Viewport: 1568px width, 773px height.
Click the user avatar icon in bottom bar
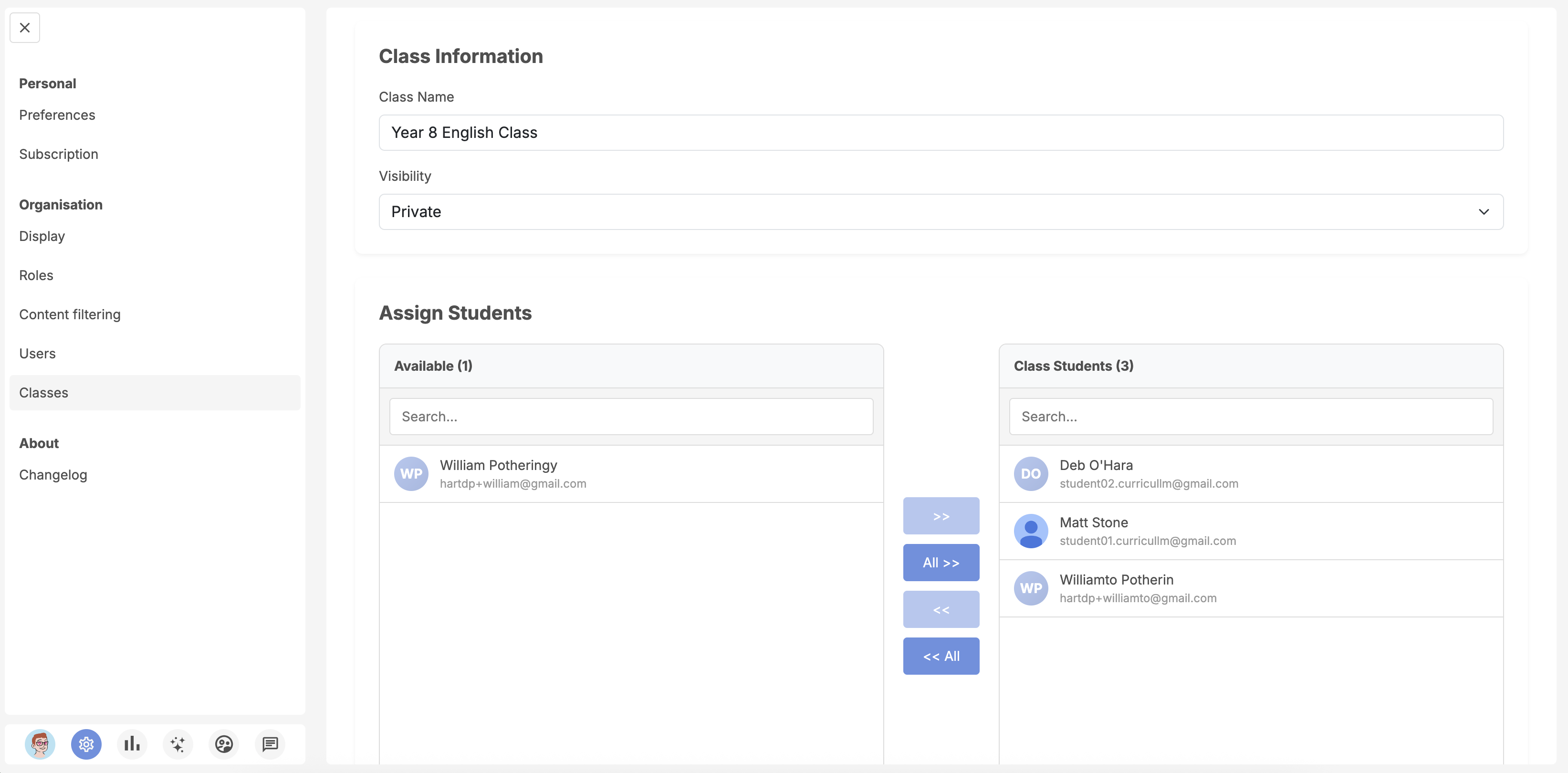point(40,744)
